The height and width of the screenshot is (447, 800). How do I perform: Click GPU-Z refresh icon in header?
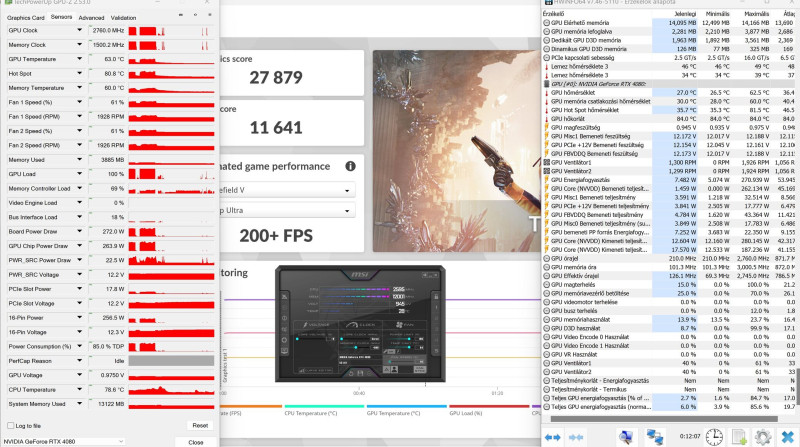coord(195,15)
